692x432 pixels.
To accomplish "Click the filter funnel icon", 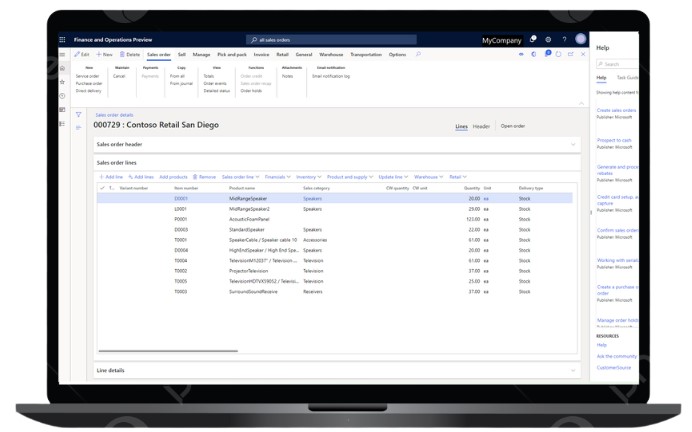I will point(79,115).
